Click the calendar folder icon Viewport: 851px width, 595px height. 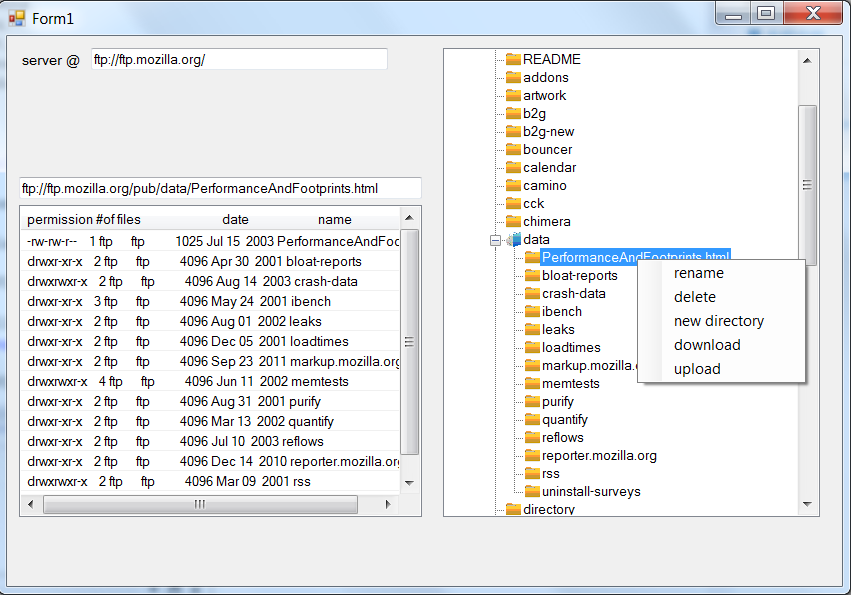click(513, 167)
